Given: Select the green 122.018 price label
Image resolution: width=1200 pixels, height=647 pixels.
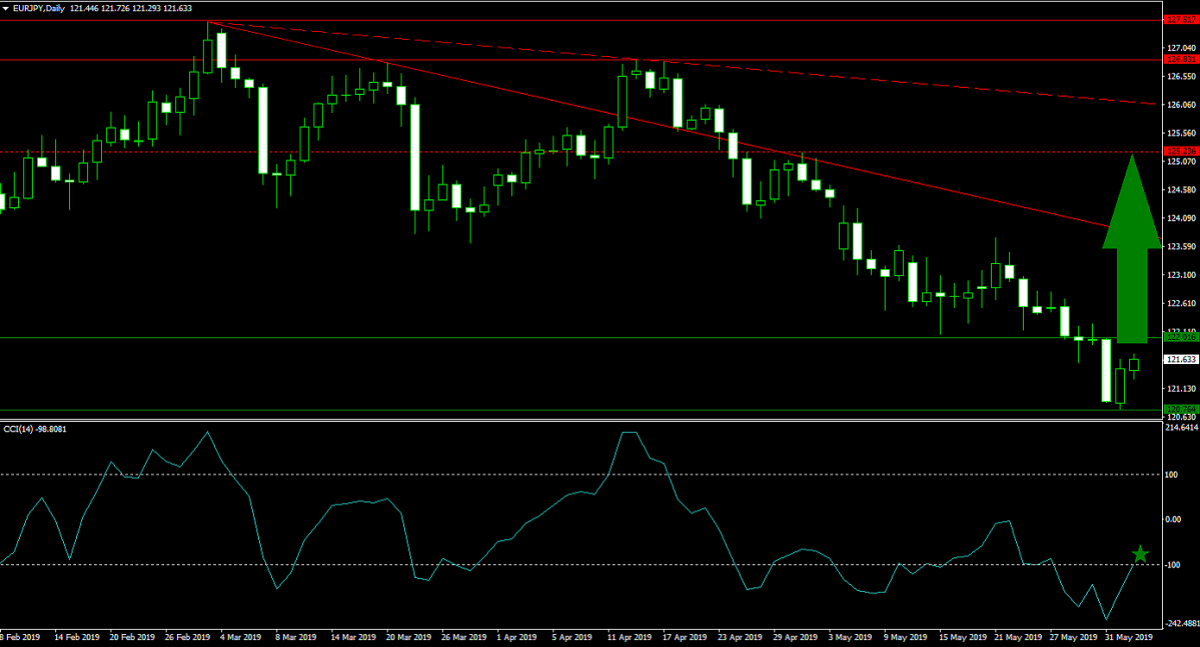Looking at the screenshot, I should [1180, 338].
